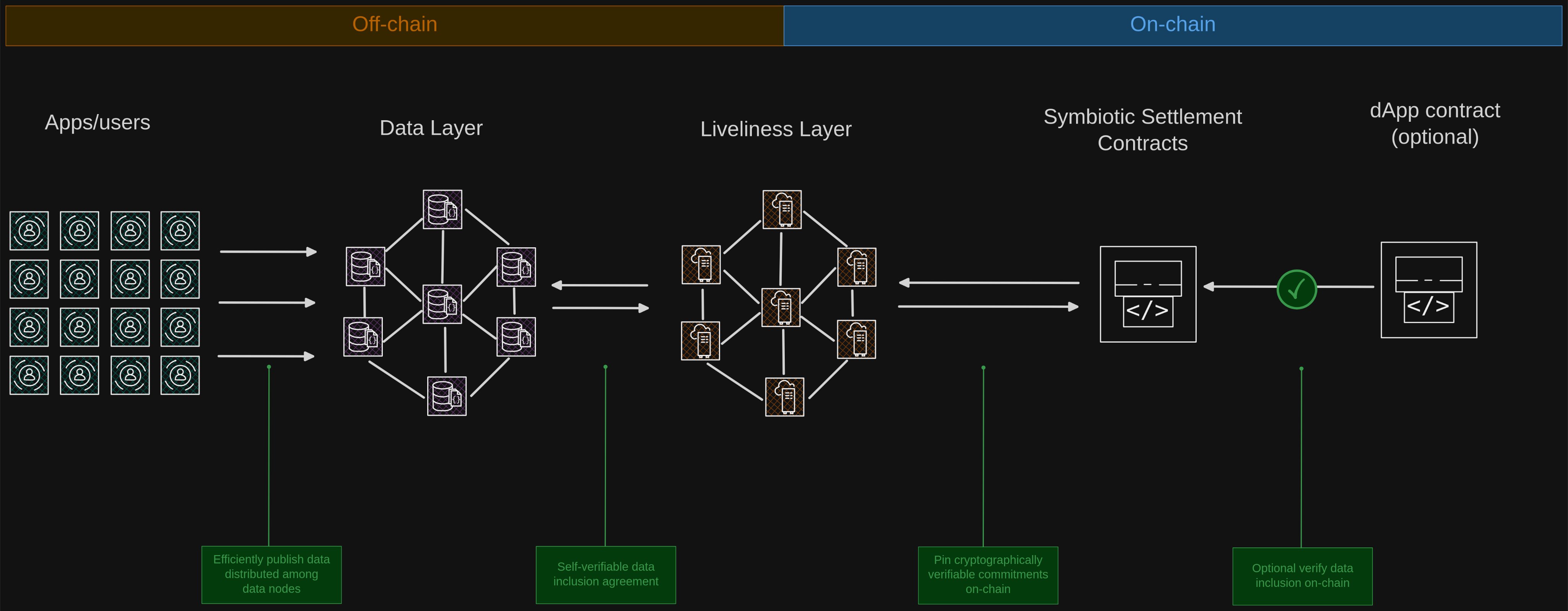Click the 'Efficiently publish data' note box
The width and height of the screenshot is (1568, 611).
[271, 575]
